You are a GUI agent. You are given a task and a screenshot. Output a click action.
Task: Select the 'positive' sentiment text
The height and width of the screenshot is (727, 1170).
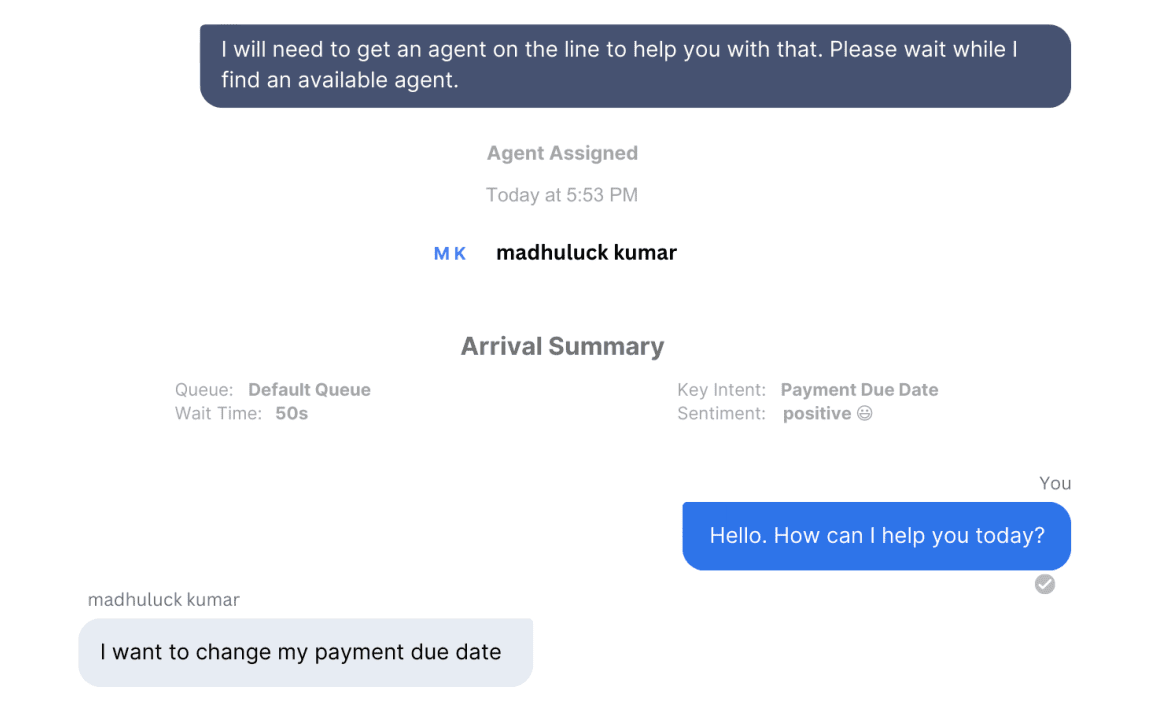tap(817, 413)
